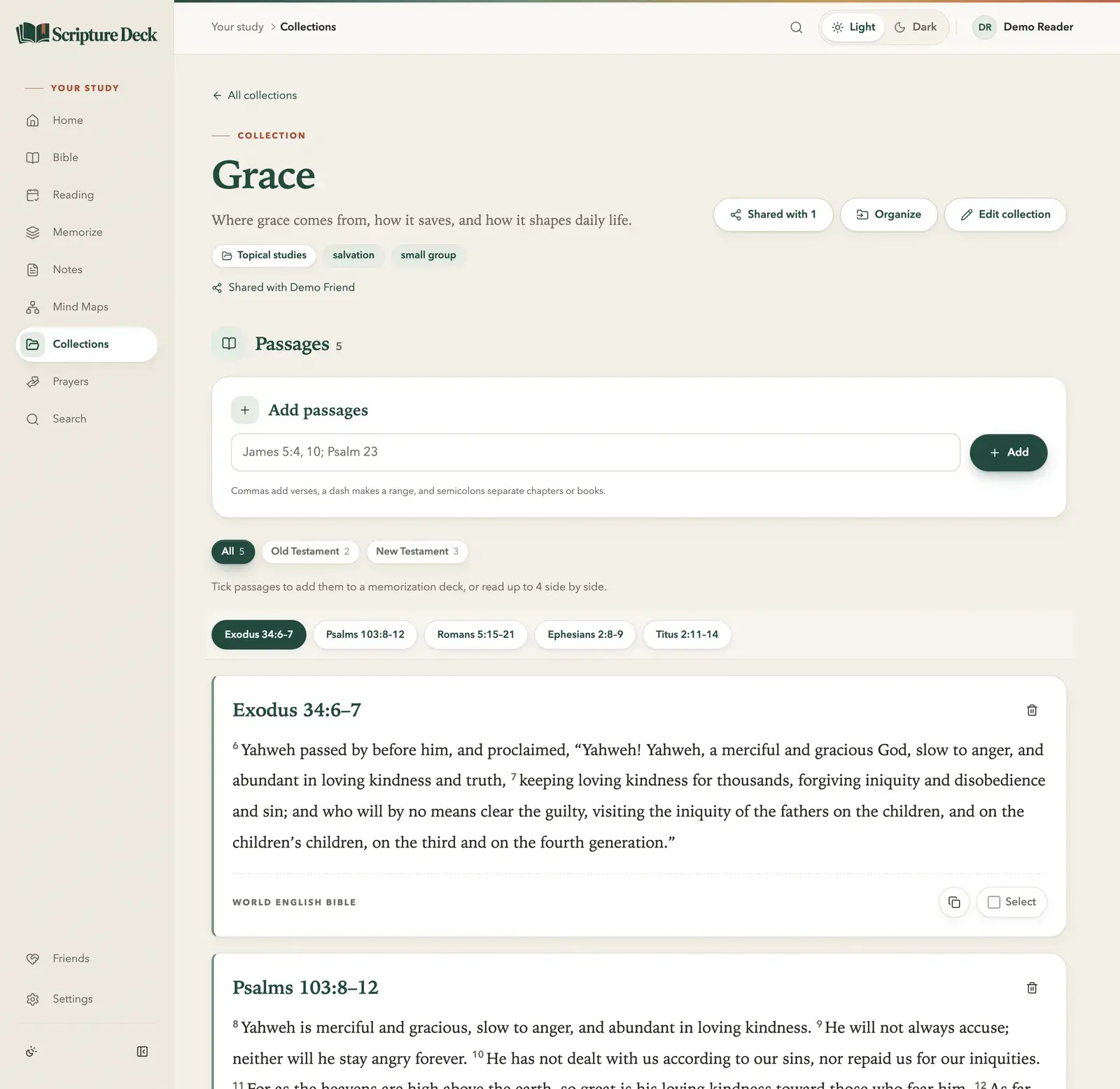Delete the Exodus 34:6–7 passage
The image size is (1120, 1089).
click(1032, 710)
